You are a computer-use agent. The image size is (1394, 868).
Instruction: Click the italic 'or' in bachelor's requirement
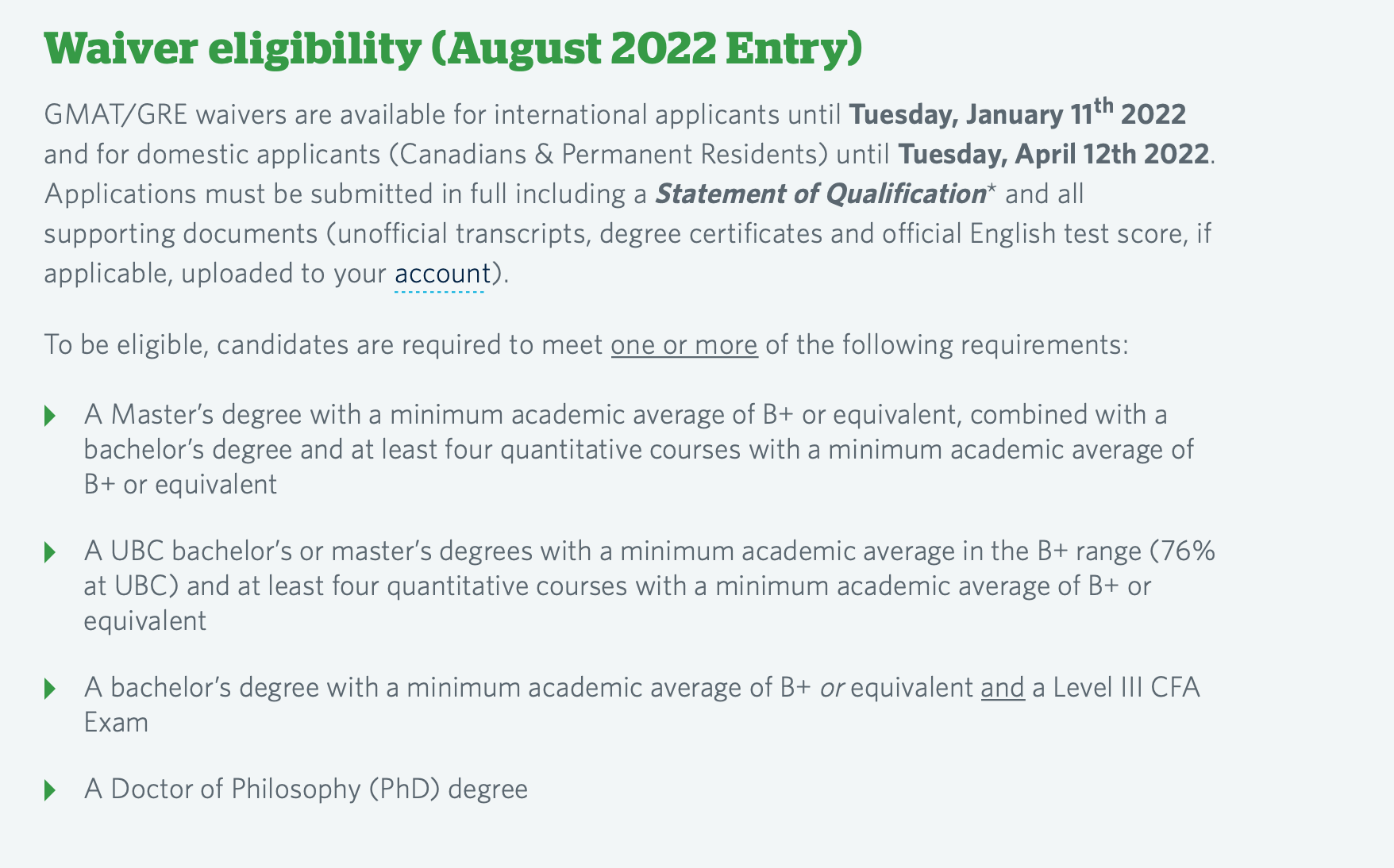[831, 688]
